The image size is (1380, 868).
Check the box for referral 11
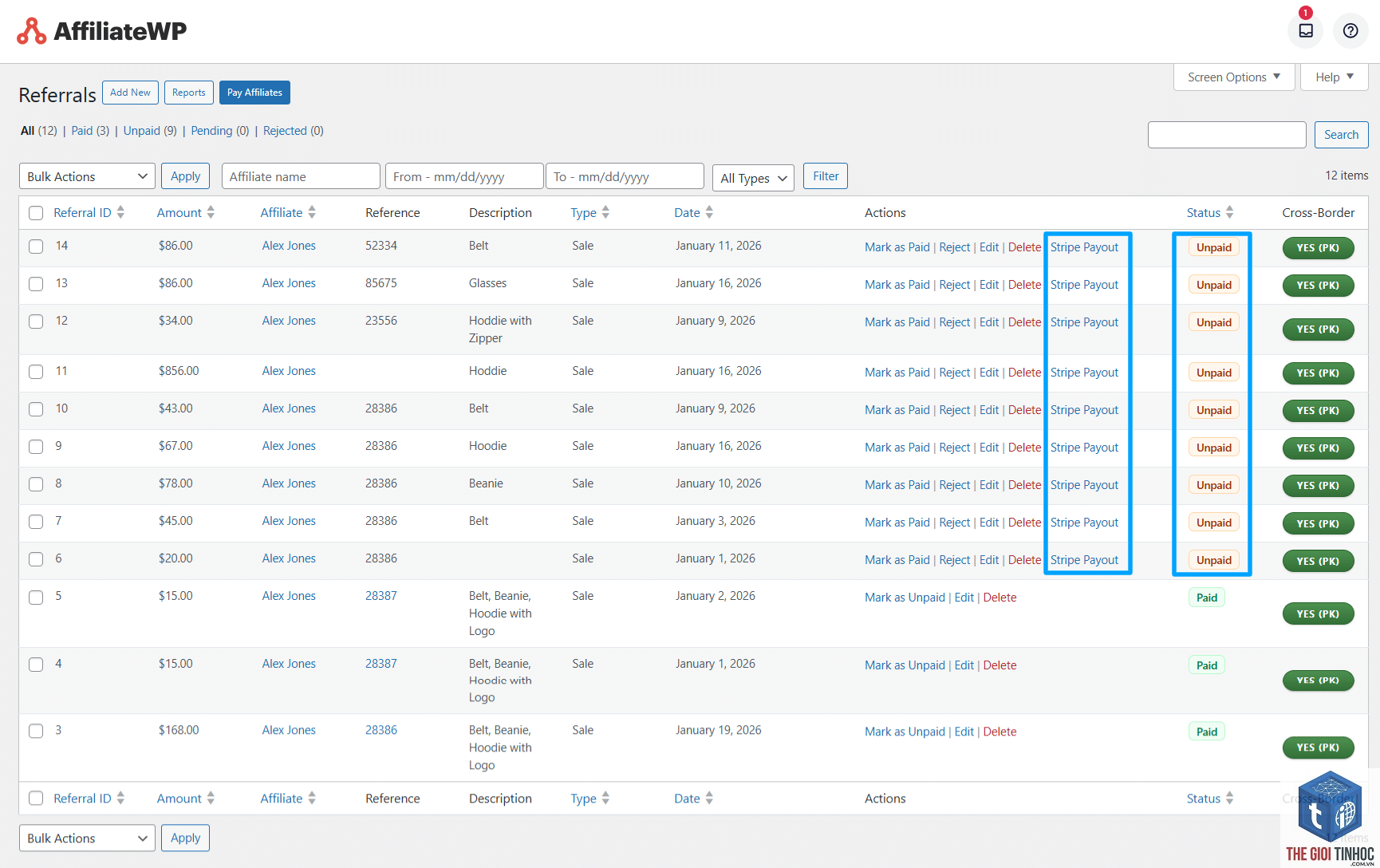point(36,372)
